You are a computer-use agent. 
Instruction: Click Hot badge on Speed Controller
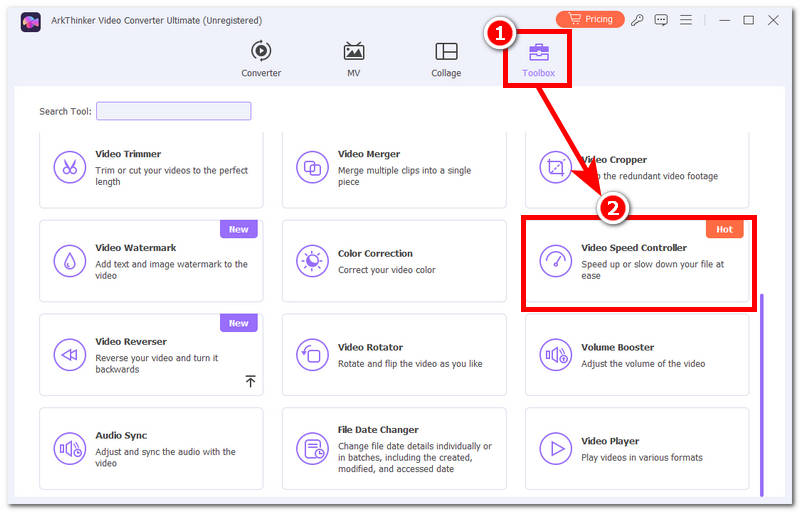pos(724,229)
